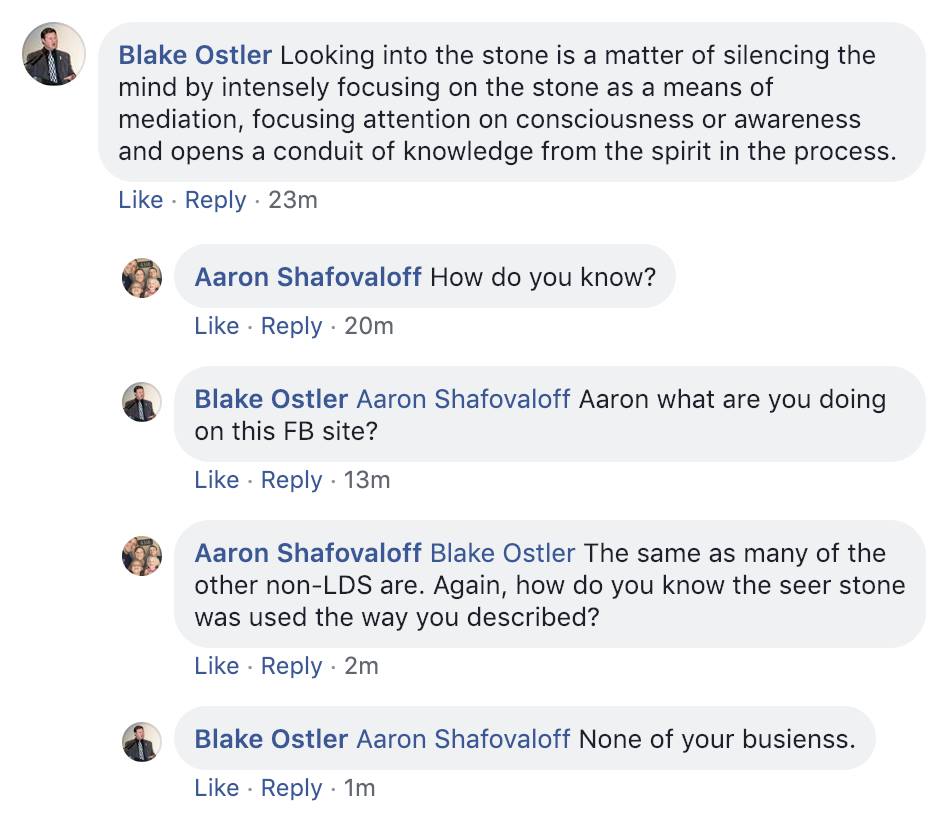Image resolution: width=946 pixels, height=828 pixels.
Task: Reply to the top comment posted 23m ago
Action: tap(215, 200)
